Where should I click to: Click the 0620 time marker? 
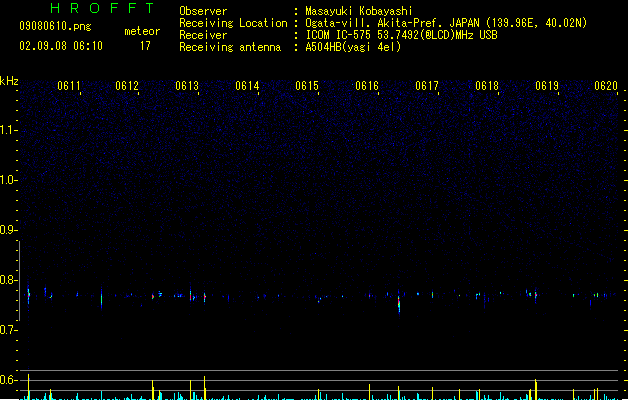pyautogui.click(x=606, y=86)
